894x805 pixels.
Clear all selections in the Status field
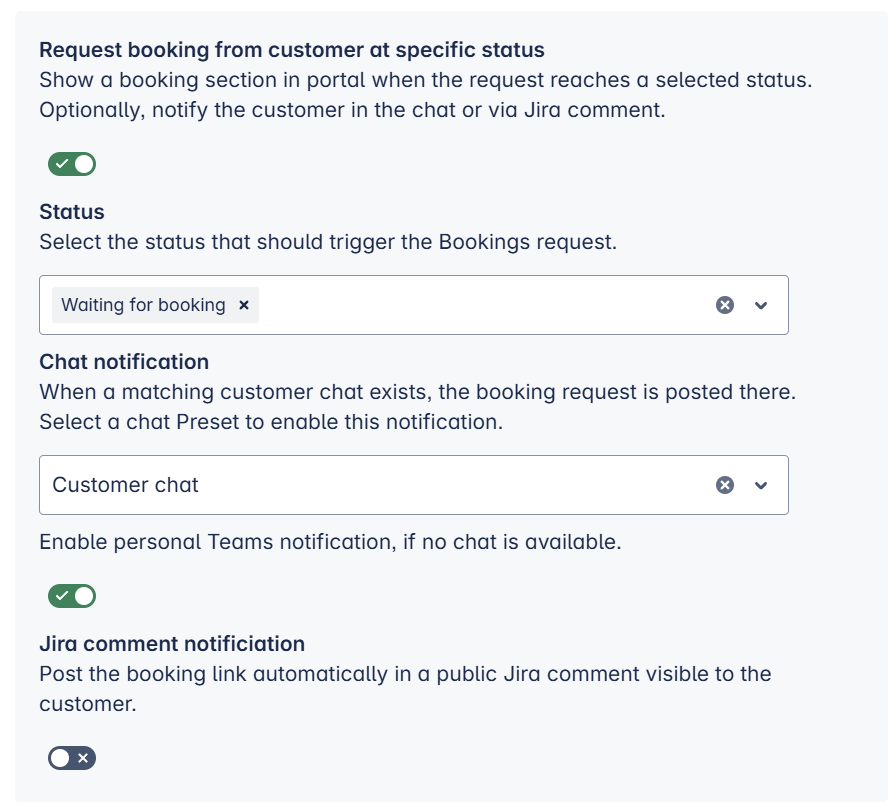click(725, 305)
